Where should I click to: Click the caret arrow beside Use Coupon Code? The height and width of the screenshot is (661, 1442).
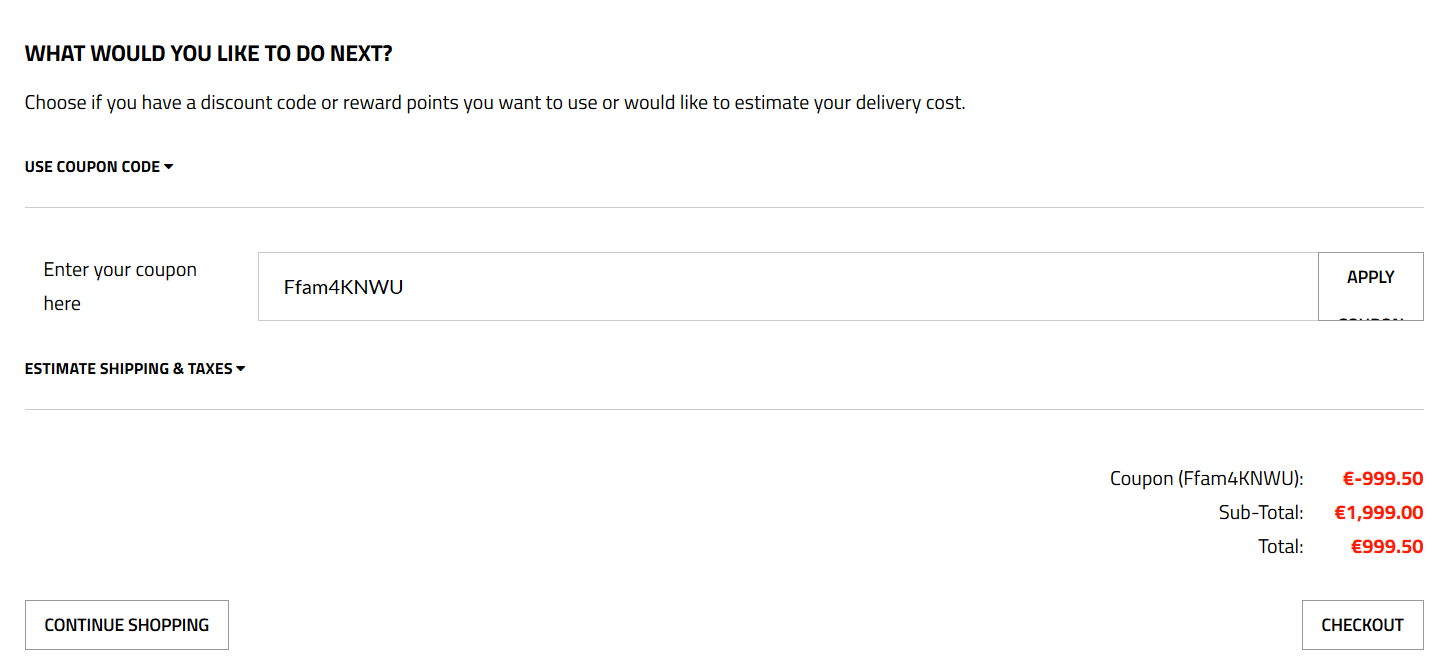[169, 167]
